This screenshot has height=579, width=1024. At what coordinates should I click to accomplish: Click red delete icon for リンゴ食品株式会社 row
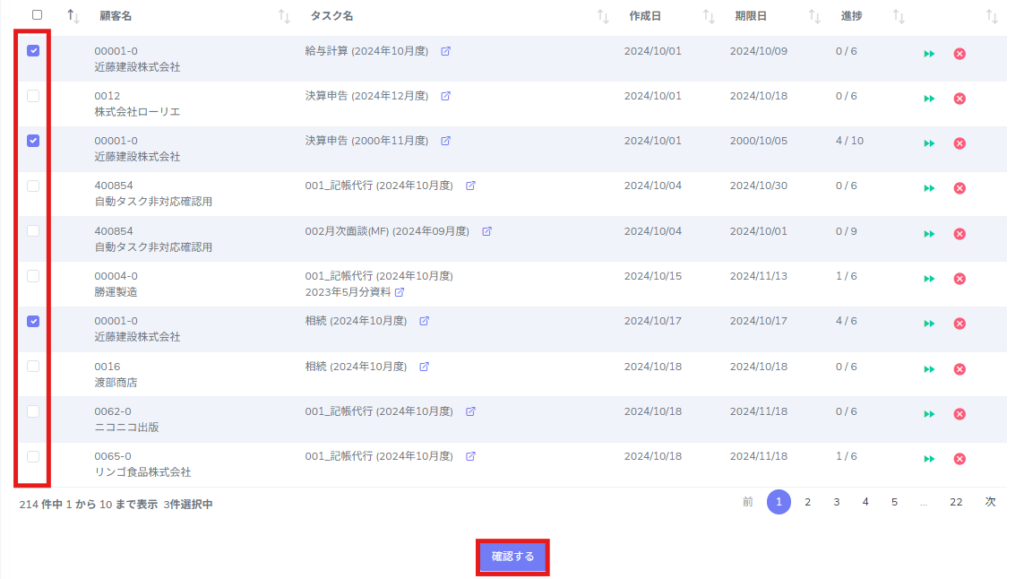(x=959, y=459)
